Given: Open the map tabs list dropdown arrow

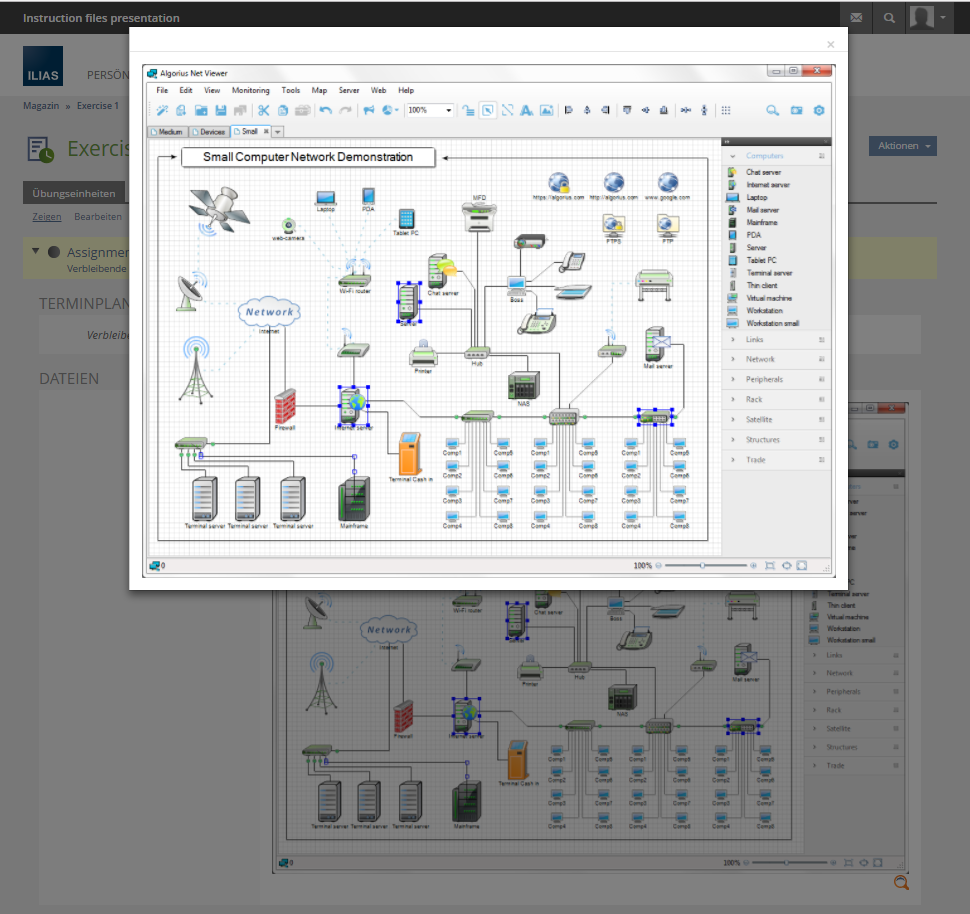Looking at the screenshot, I should click(x=278, y=132).
